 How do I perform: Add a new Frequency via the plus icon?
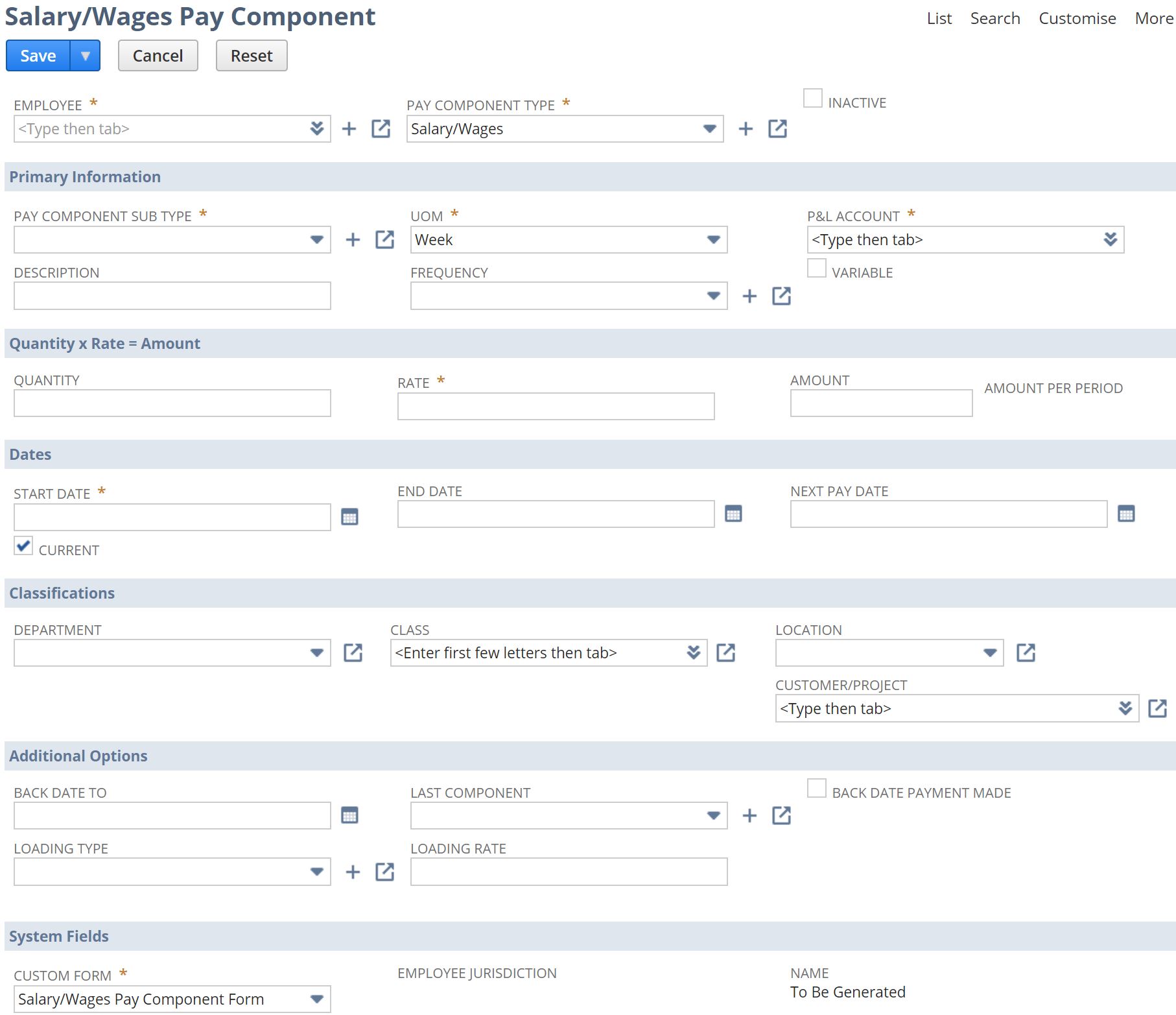[x=749, y=296]
